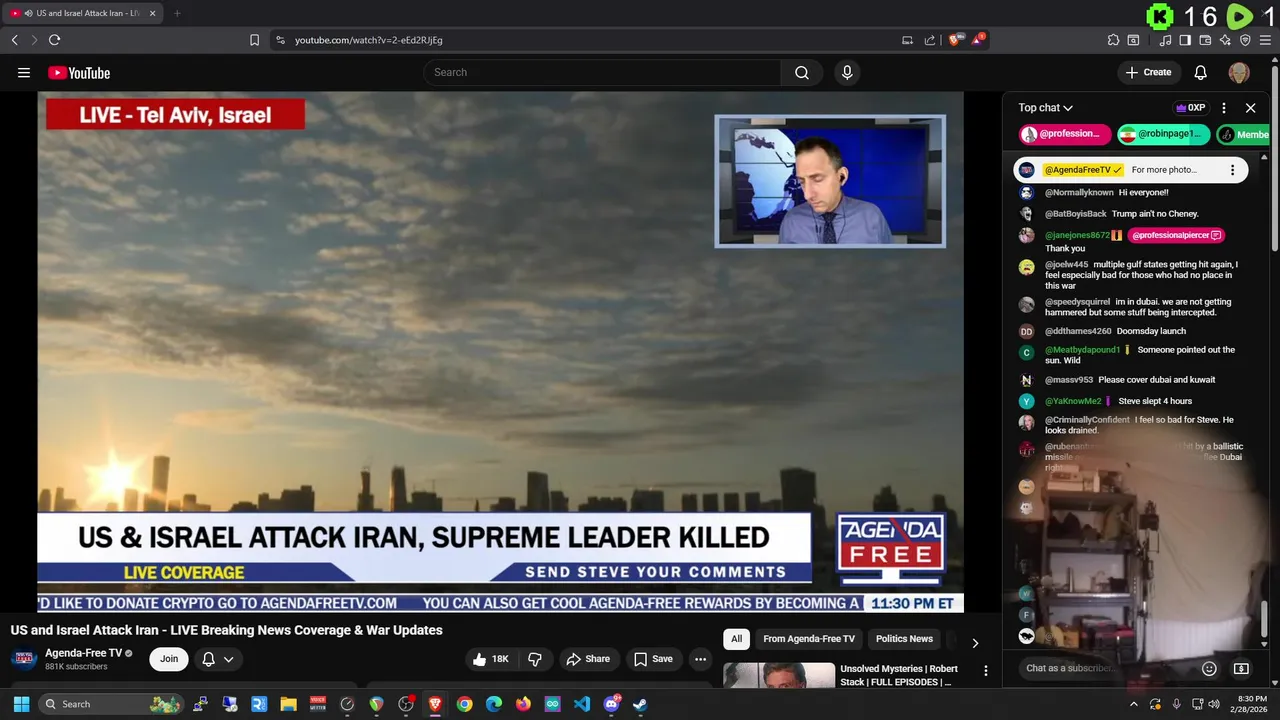Open more options for live chat
The width and height of the screenshot is (1280, 720).
(1224, 108)
